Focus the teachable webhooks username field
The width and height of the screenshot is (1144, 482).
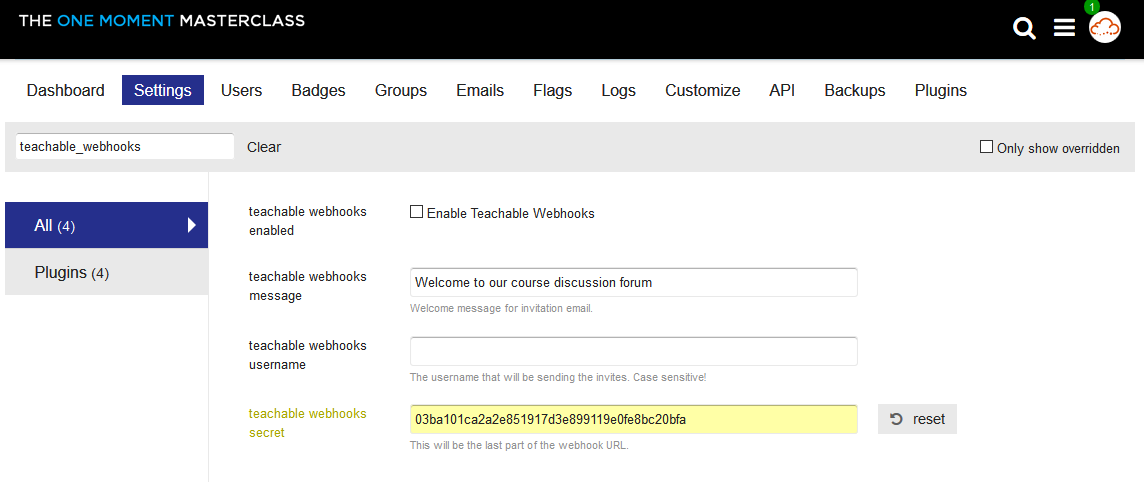(x=633, y=351)
